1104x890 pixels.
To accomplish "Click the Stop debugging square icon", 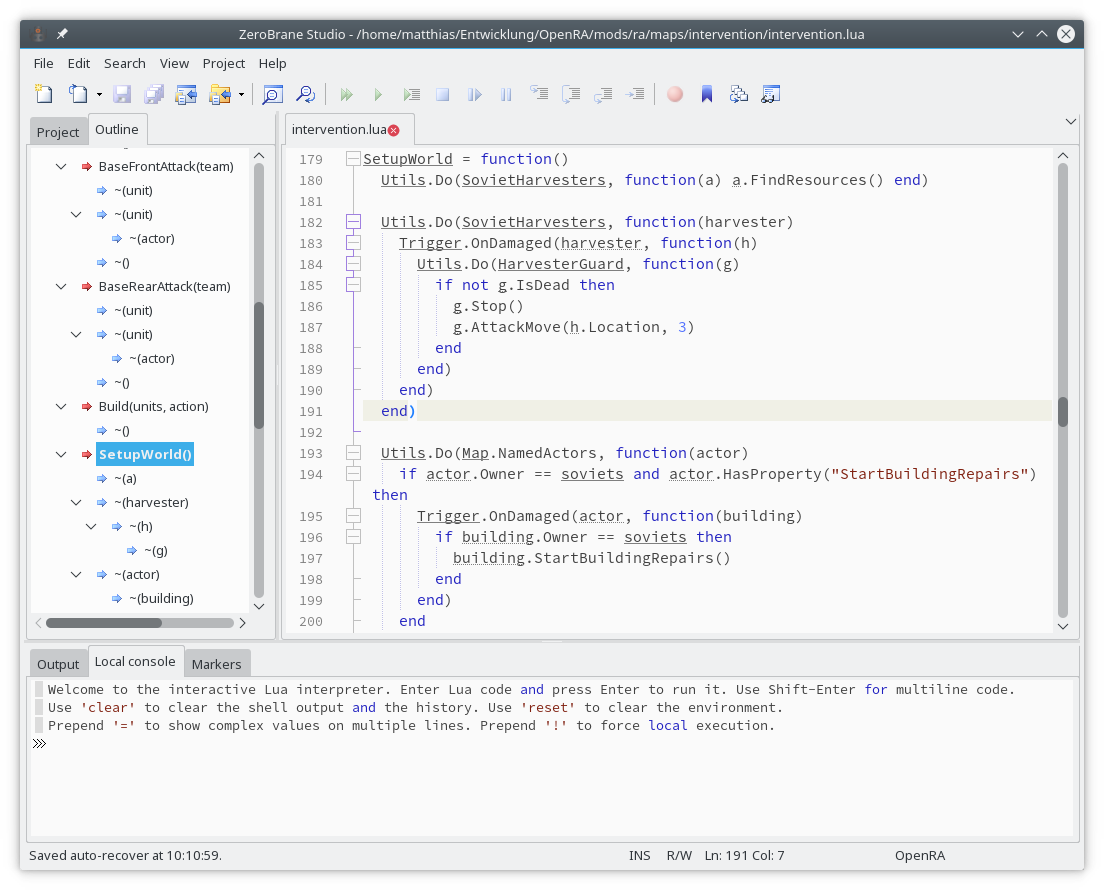I will pos(442,94).
